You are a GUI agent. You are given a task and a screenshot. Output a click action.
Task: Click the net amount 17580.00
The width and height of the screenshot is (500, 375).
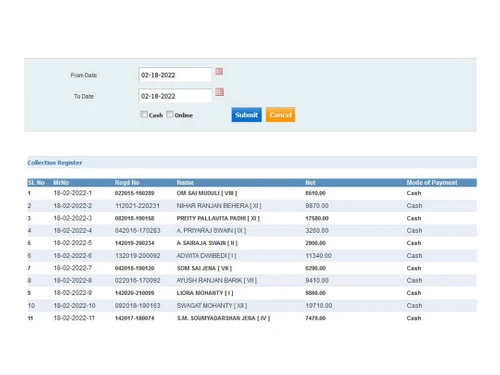point(317,218)
